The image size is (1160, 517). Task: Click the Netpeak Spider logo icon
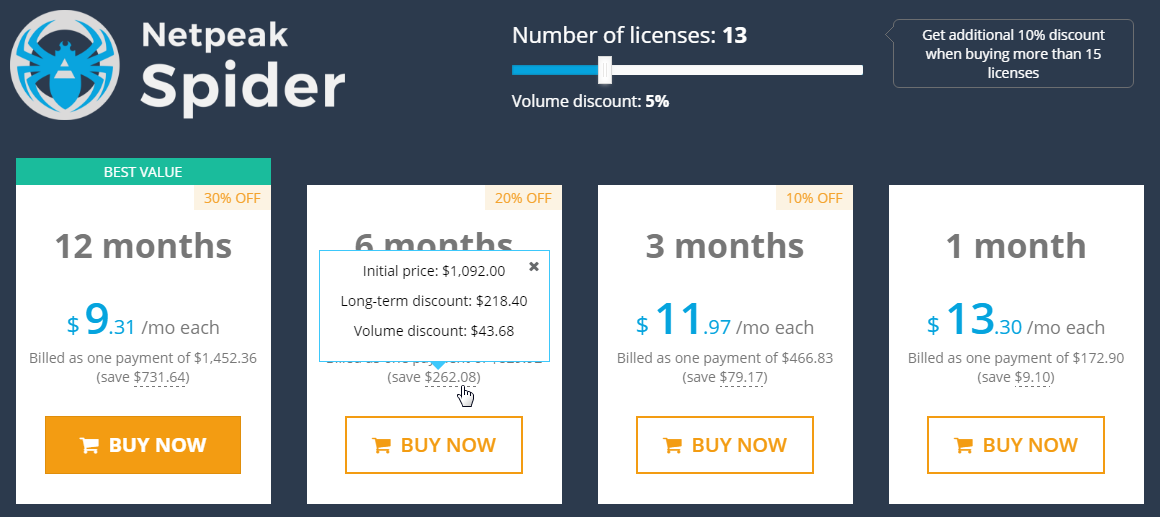click(x=65, y=65)
